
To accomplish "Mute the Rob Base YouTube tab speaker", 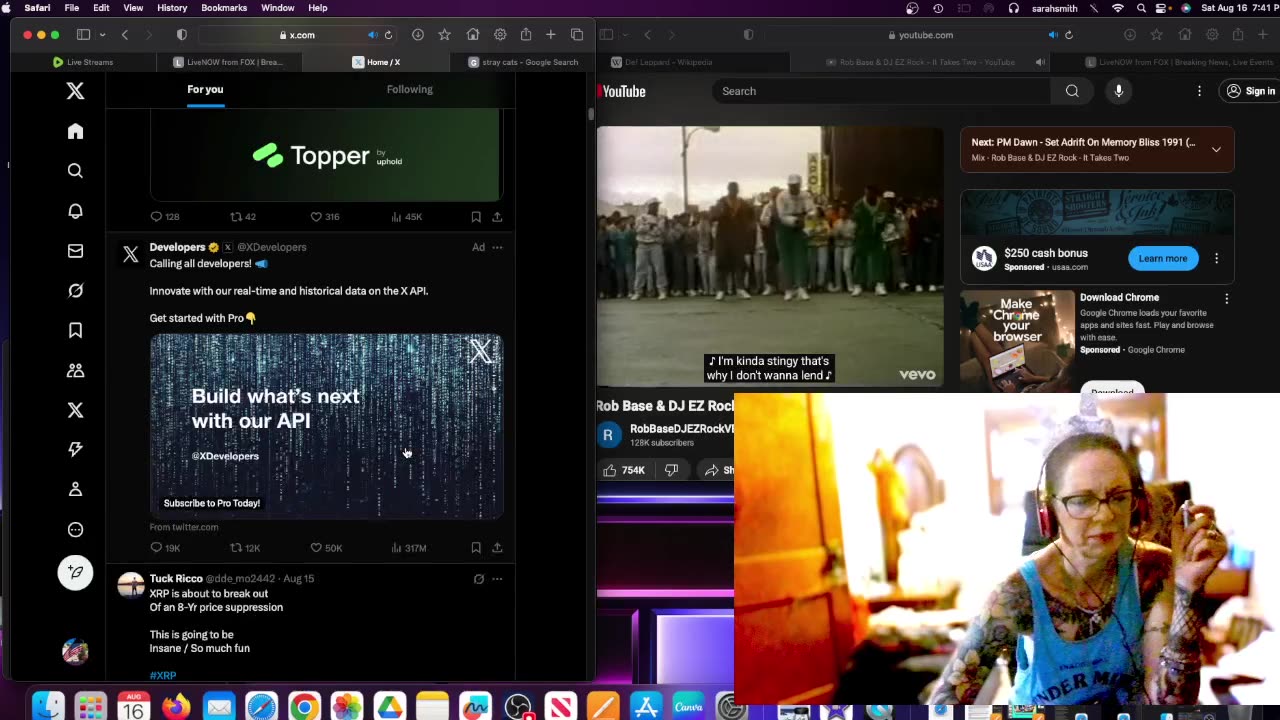I will click(1040, 62).
